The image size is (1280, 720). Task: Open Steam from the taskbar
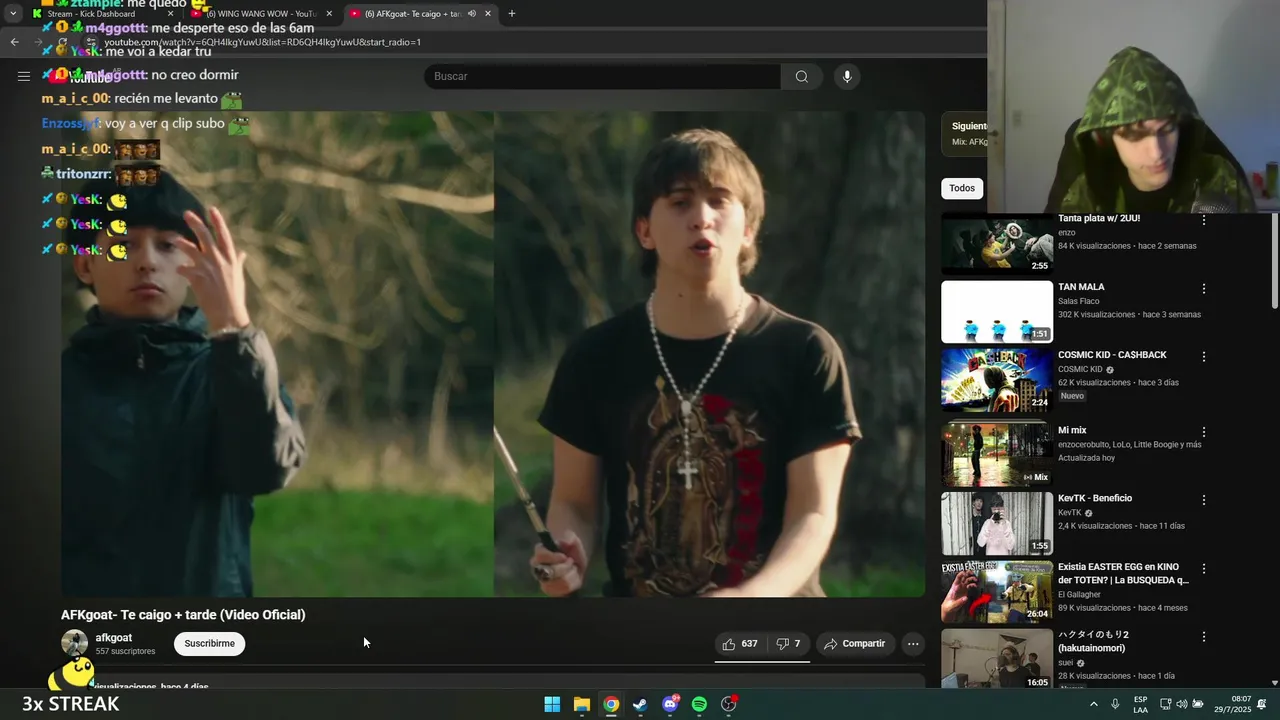pyautogui.click(x=640, y=704)
